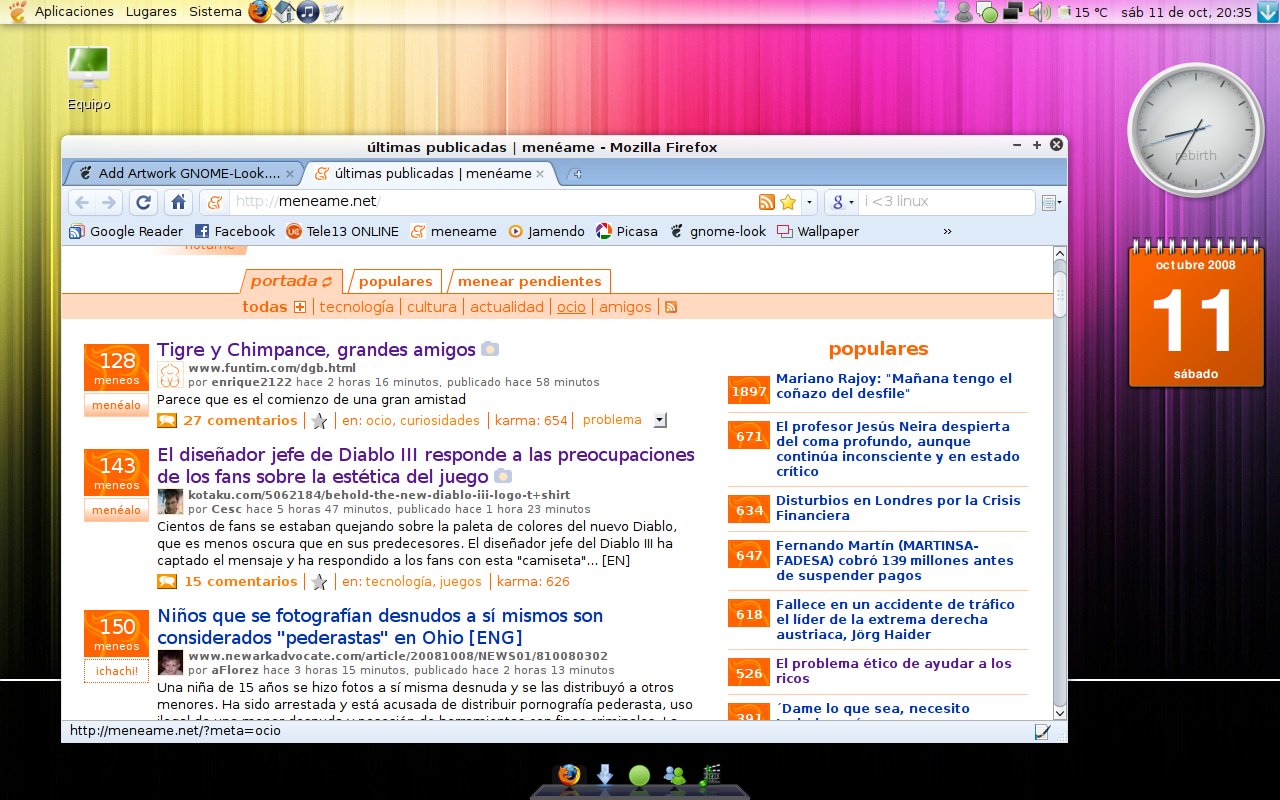
Task: Open the address bar history dropdown
Action: [809, 202]
